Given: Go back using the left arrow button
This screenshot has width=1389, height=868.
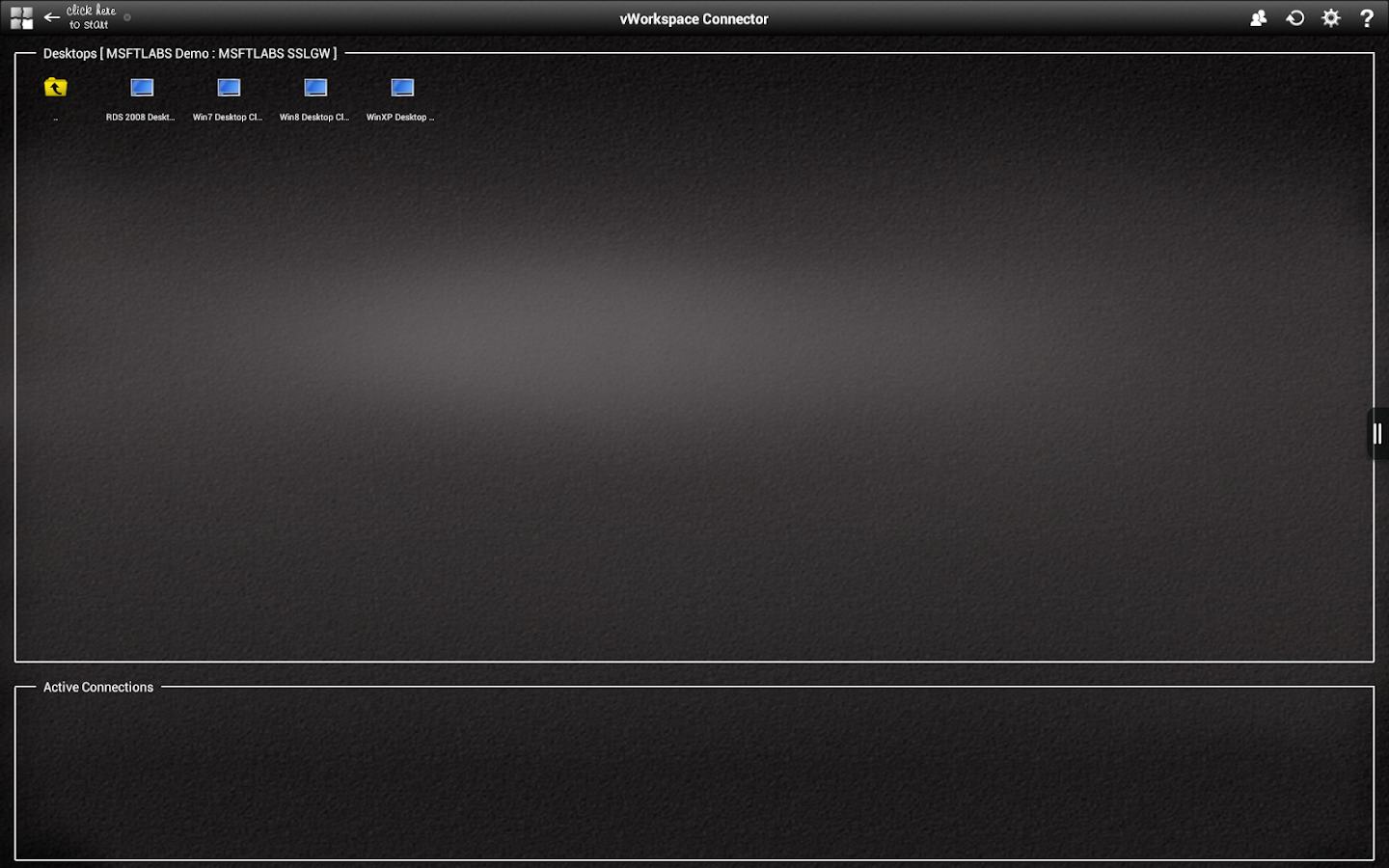Looking at the screenshot, I should click(51, 16).
